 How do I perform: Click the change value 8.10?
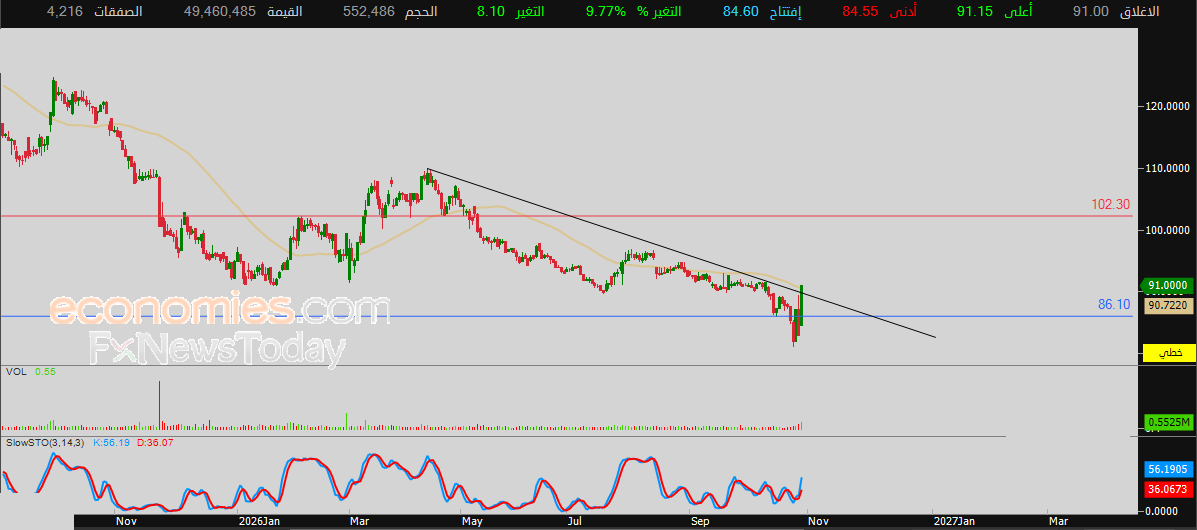491,11
